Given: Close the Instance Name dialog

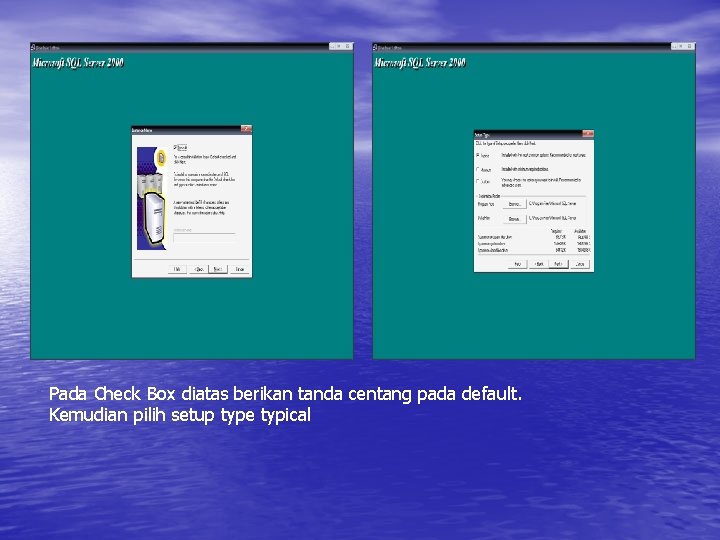Looking at the screenshot, I should pos(246,129).
